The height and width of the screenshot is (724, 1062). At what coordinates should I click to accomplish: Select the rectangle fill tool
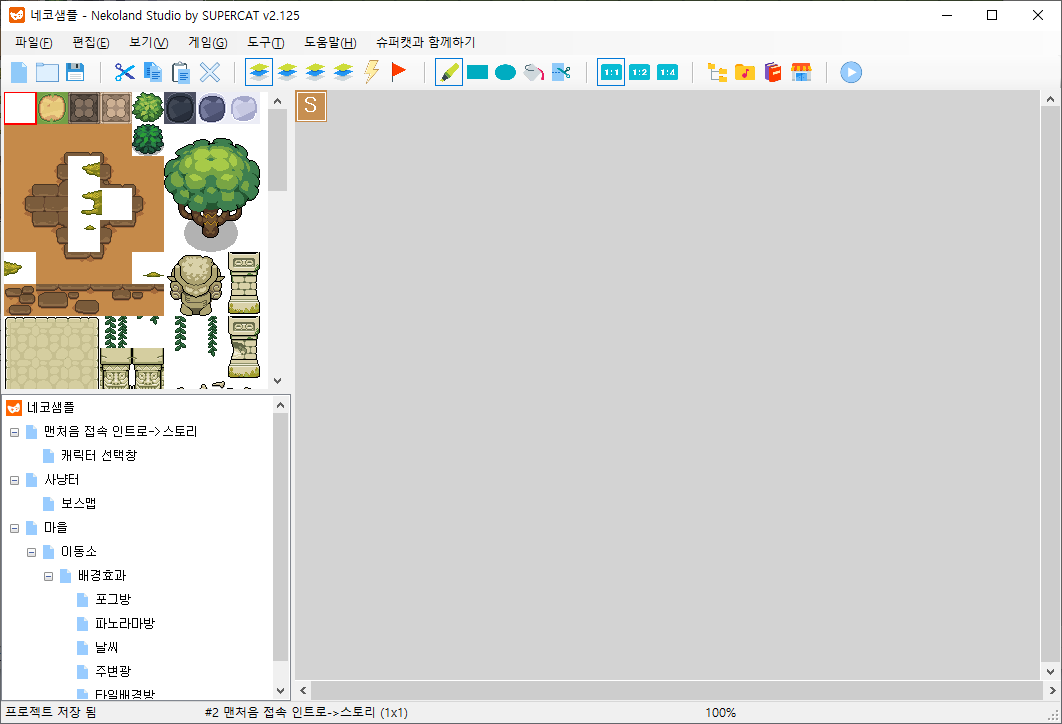477,72
